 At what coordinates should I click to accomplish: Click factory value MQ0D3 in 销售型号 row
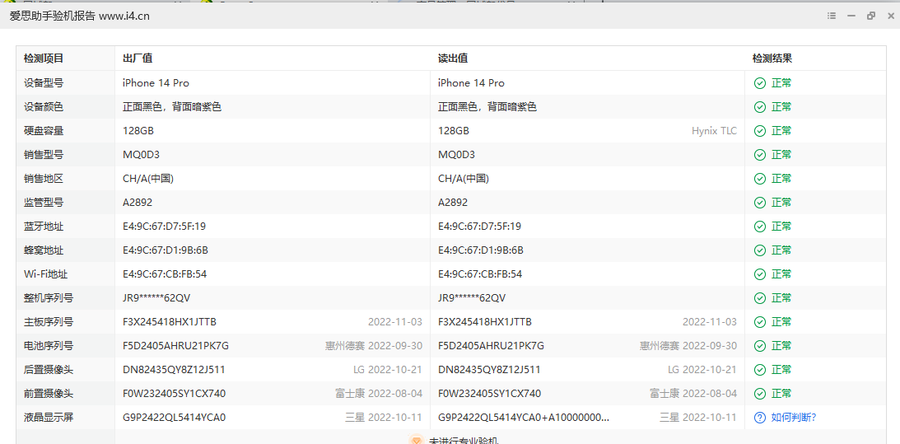pyautogui.click(x=141, y=155)
